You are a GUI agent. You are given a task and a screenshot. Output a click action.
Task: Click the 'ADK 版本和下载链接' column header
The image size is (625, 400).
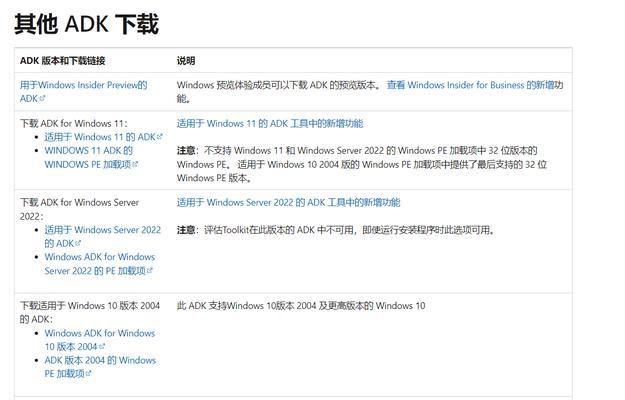tap(63, 61)
